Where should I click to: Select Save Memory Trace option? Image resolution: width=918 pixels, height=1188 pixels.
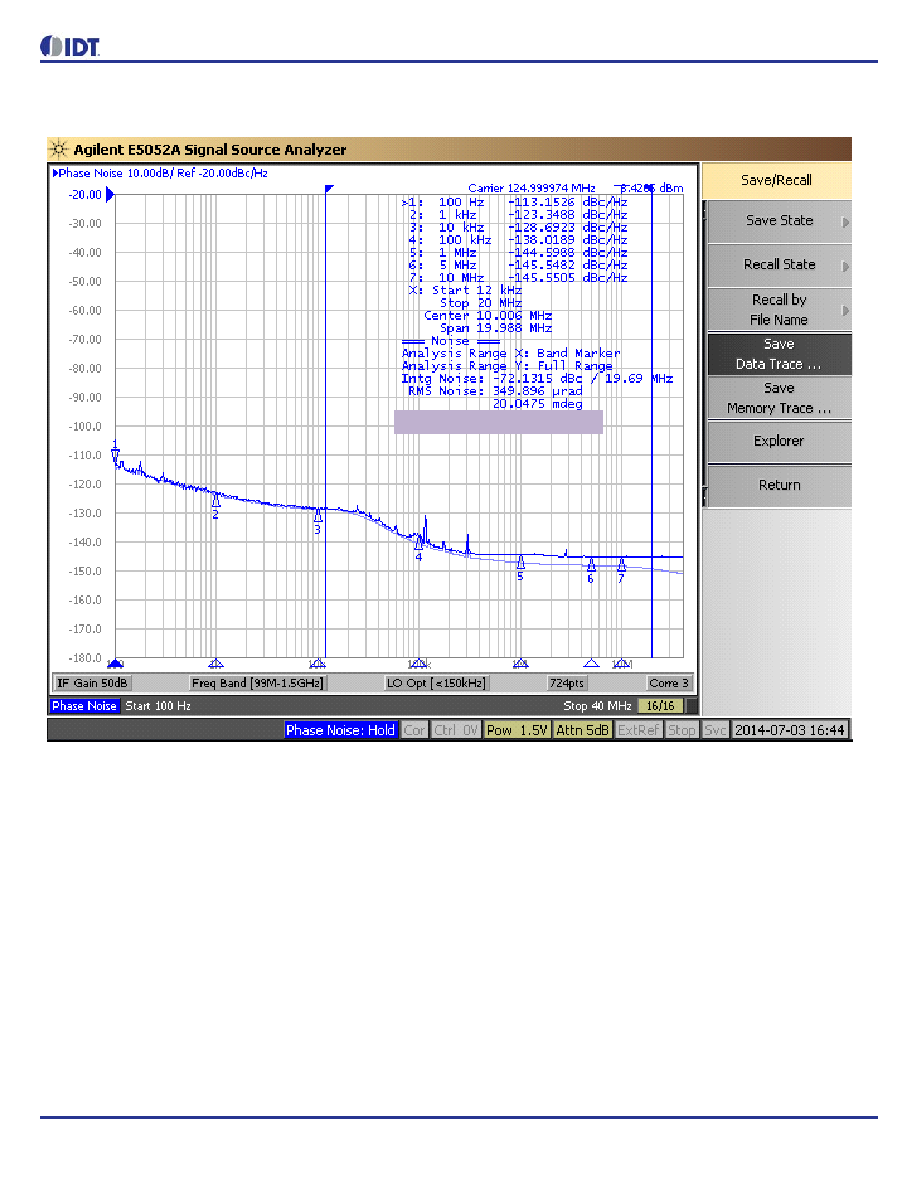click(779, 398)
